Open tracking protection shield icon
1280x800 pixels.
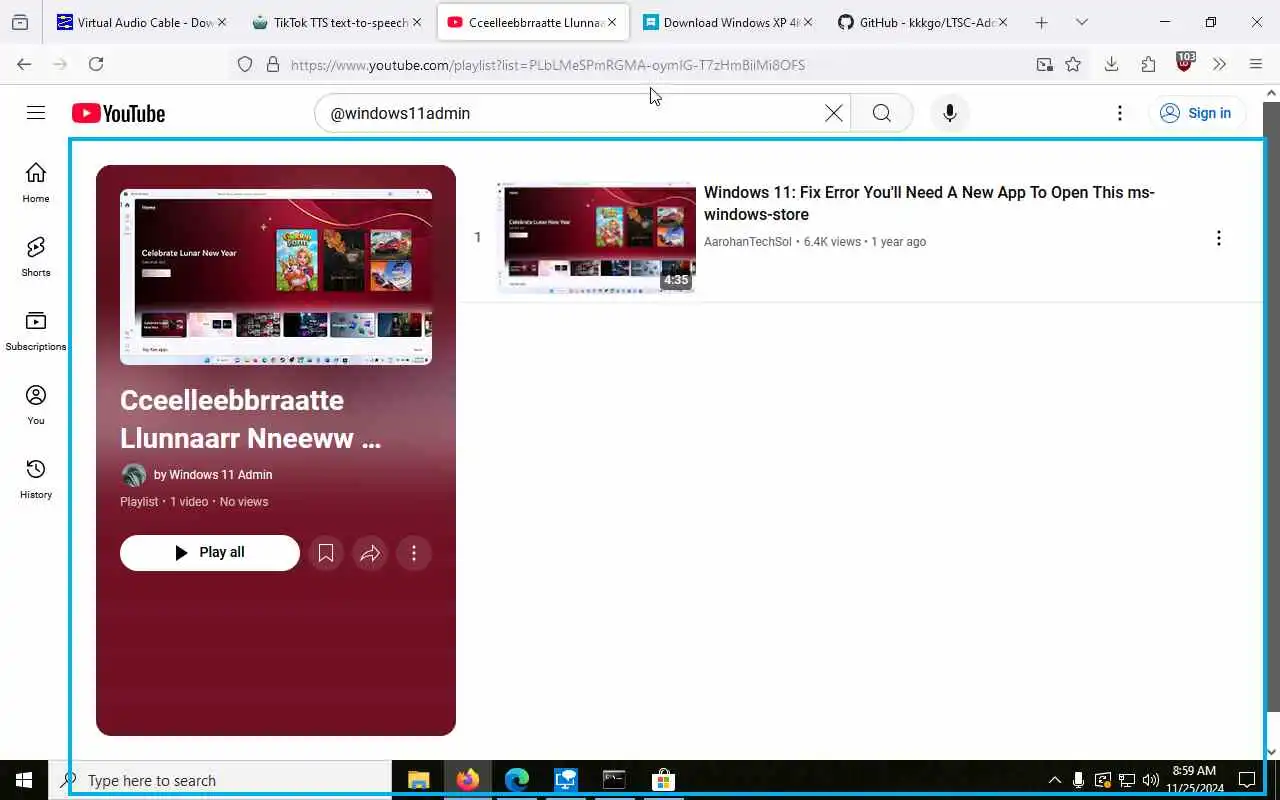point(245,65)
